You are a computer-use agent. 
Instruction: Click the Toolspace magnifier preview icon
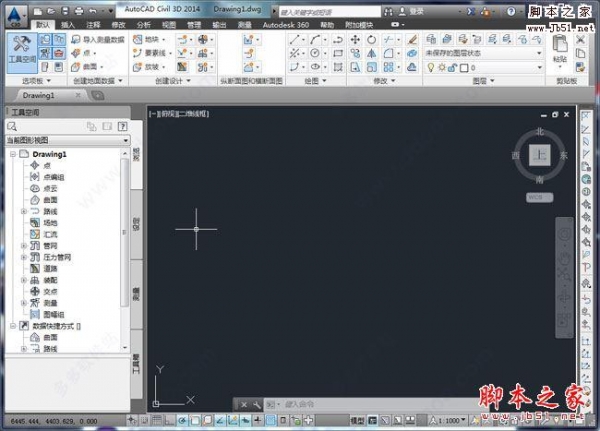(12, 126)
